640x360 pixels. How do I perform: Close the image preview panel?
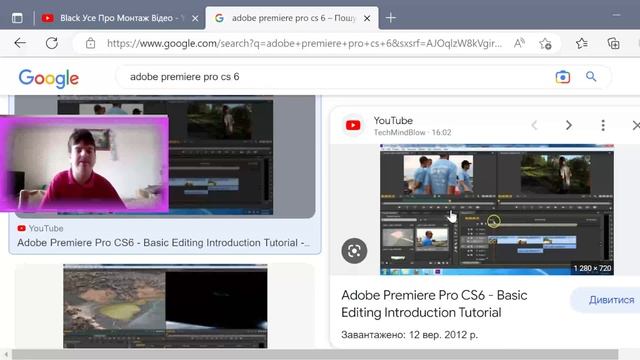636,125
